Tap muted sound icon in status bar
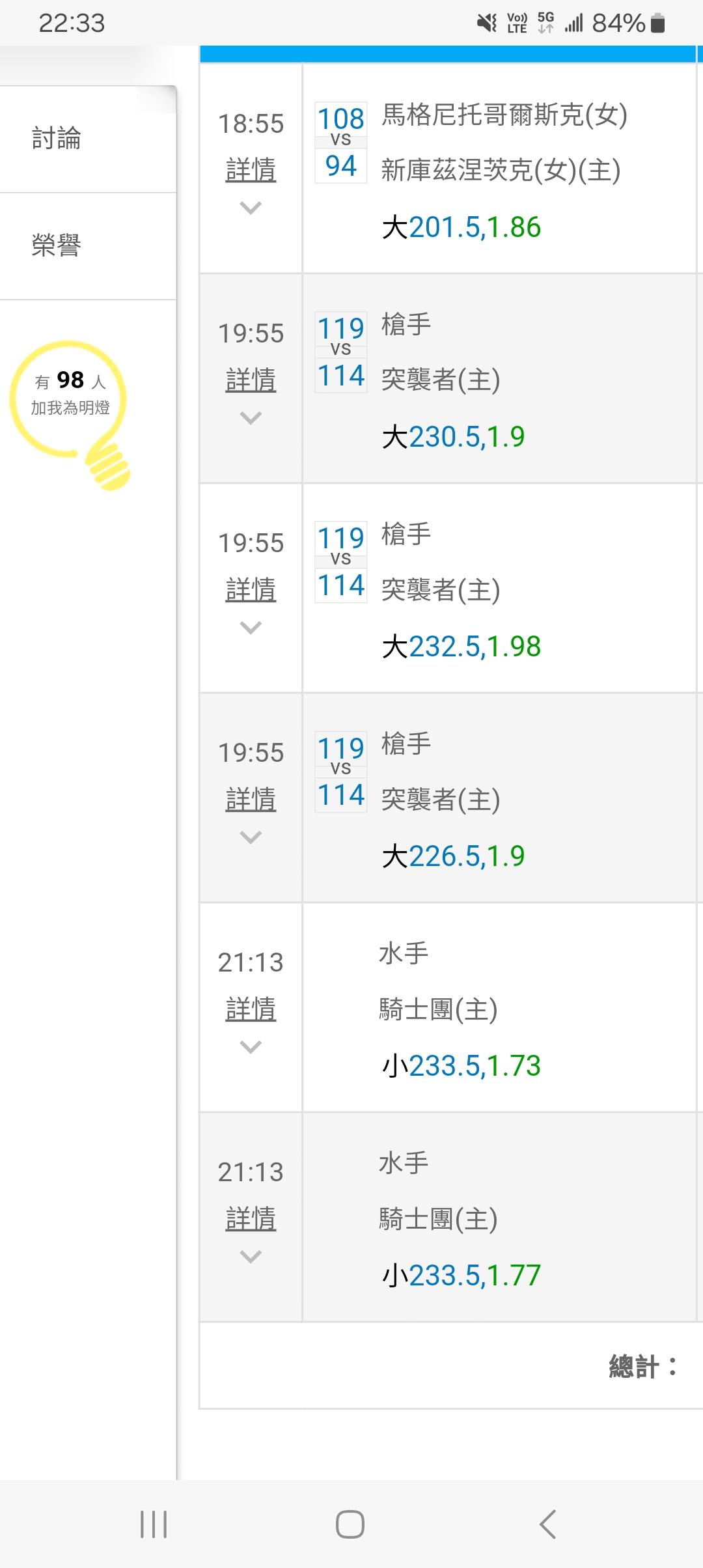The width and height of the screenshot is (703, 1568). (x=486, y=23)
